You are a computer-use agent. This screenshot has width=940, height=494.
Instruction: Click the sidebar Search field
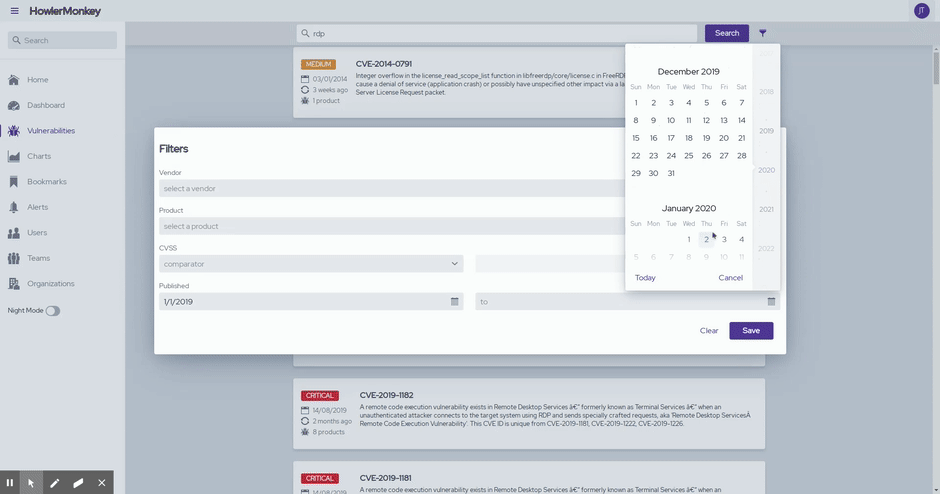pyautogui.click(x=62, y=40)
